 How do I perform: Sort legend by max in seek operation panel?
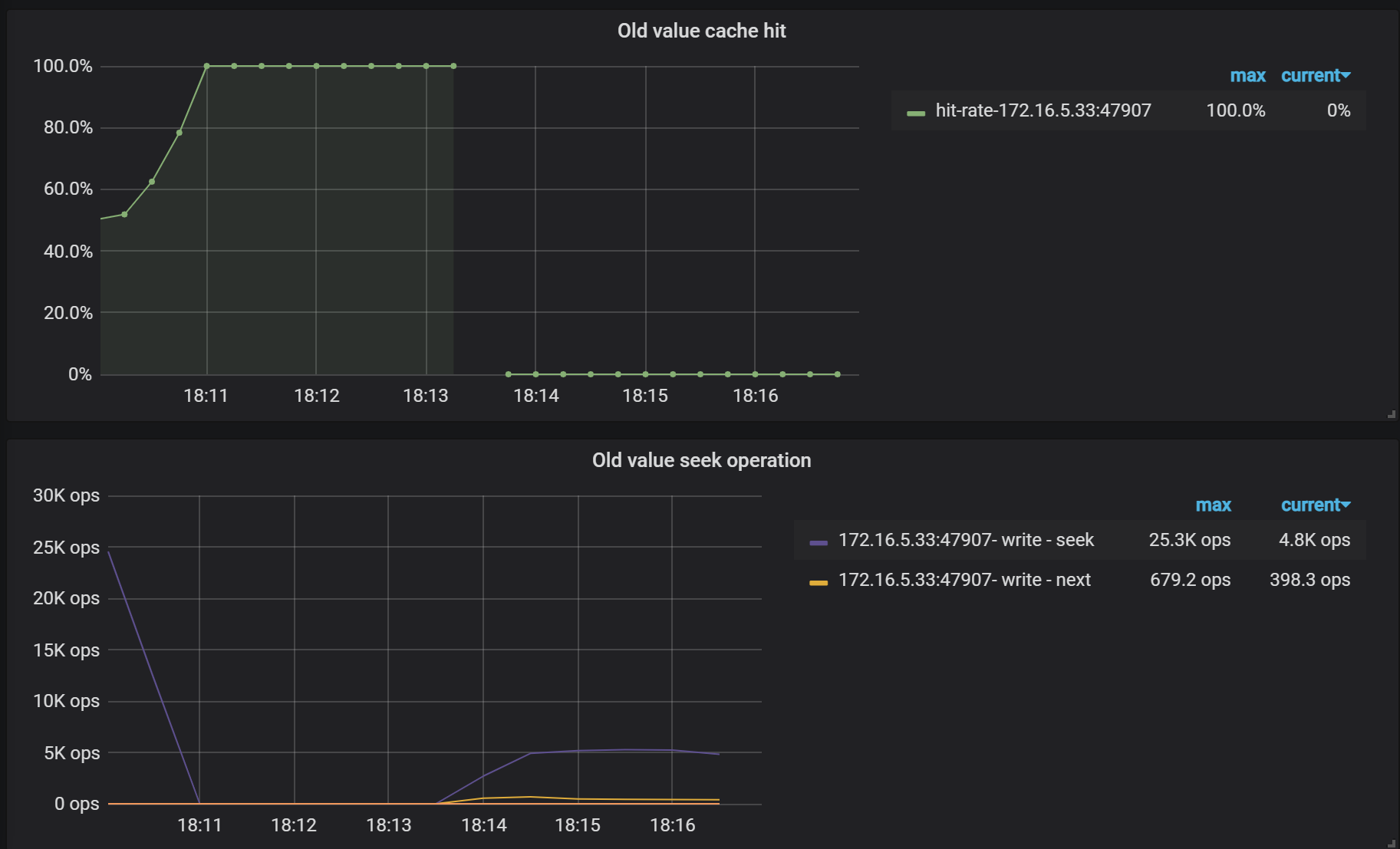coord(1214,505)
